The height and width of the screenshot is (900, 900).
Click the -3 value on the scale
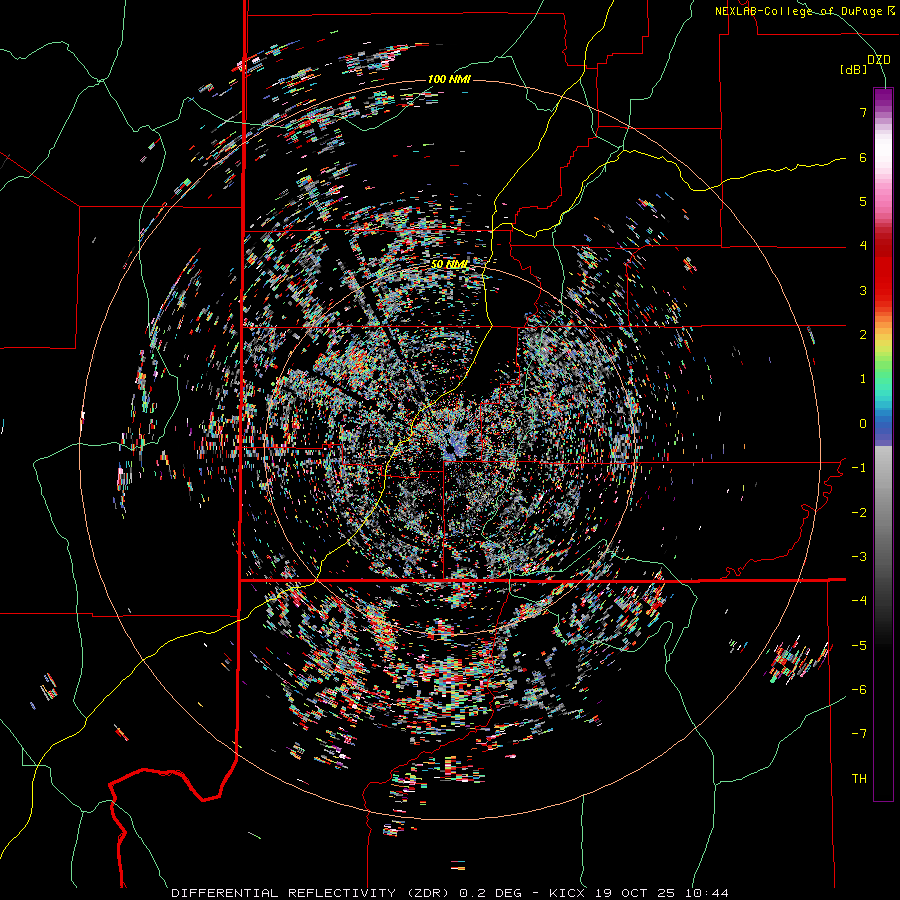pyautogui.click(x=859, y=556)
